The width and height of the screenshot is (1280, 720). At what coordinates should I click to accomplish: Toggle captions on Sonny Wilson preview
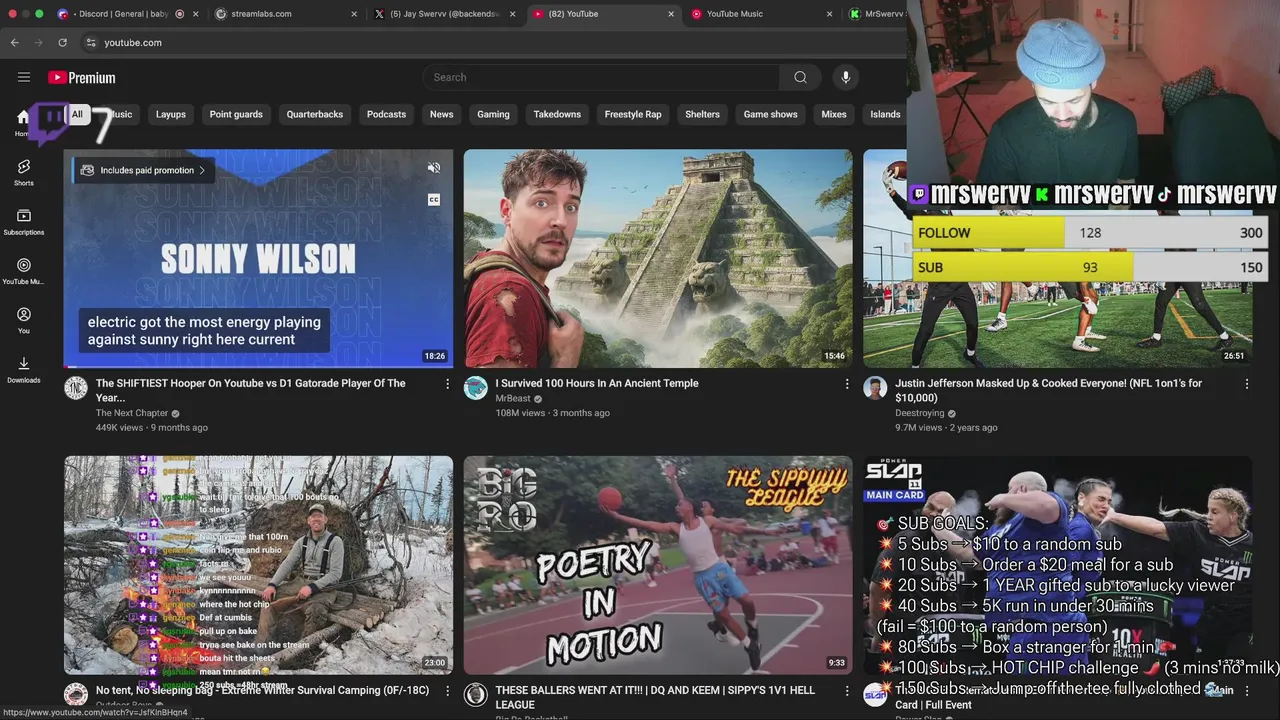(x=434, y=200)
